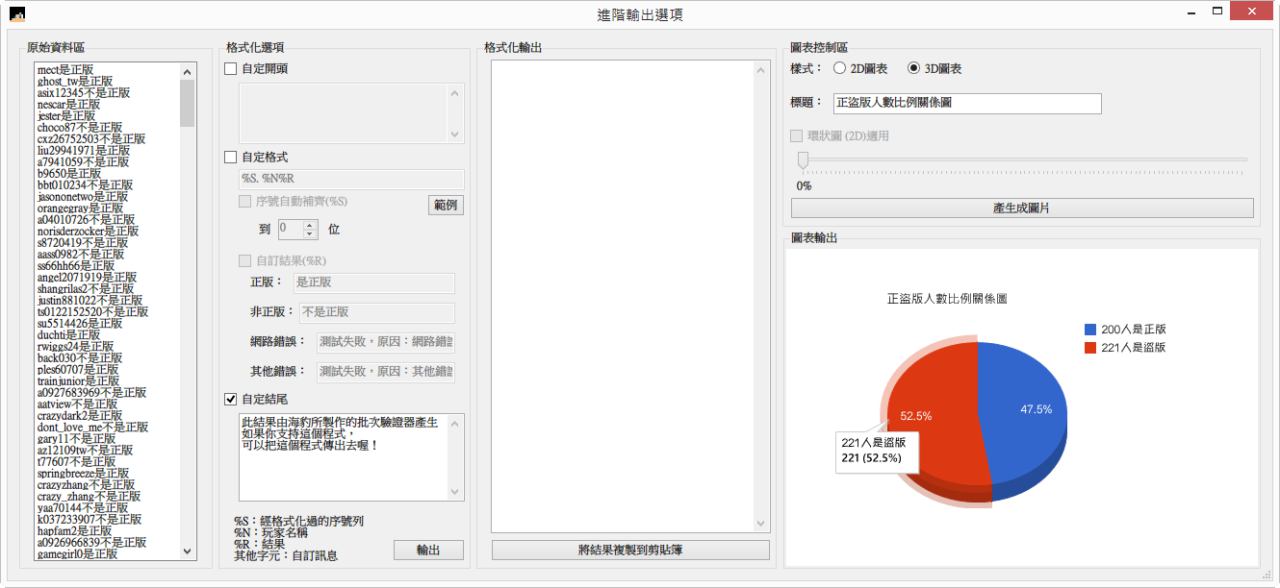The height and width of the screenshot is (588, 1280).
Task: Click the chart title 標題 input field
Action: [x=966, y=103]
